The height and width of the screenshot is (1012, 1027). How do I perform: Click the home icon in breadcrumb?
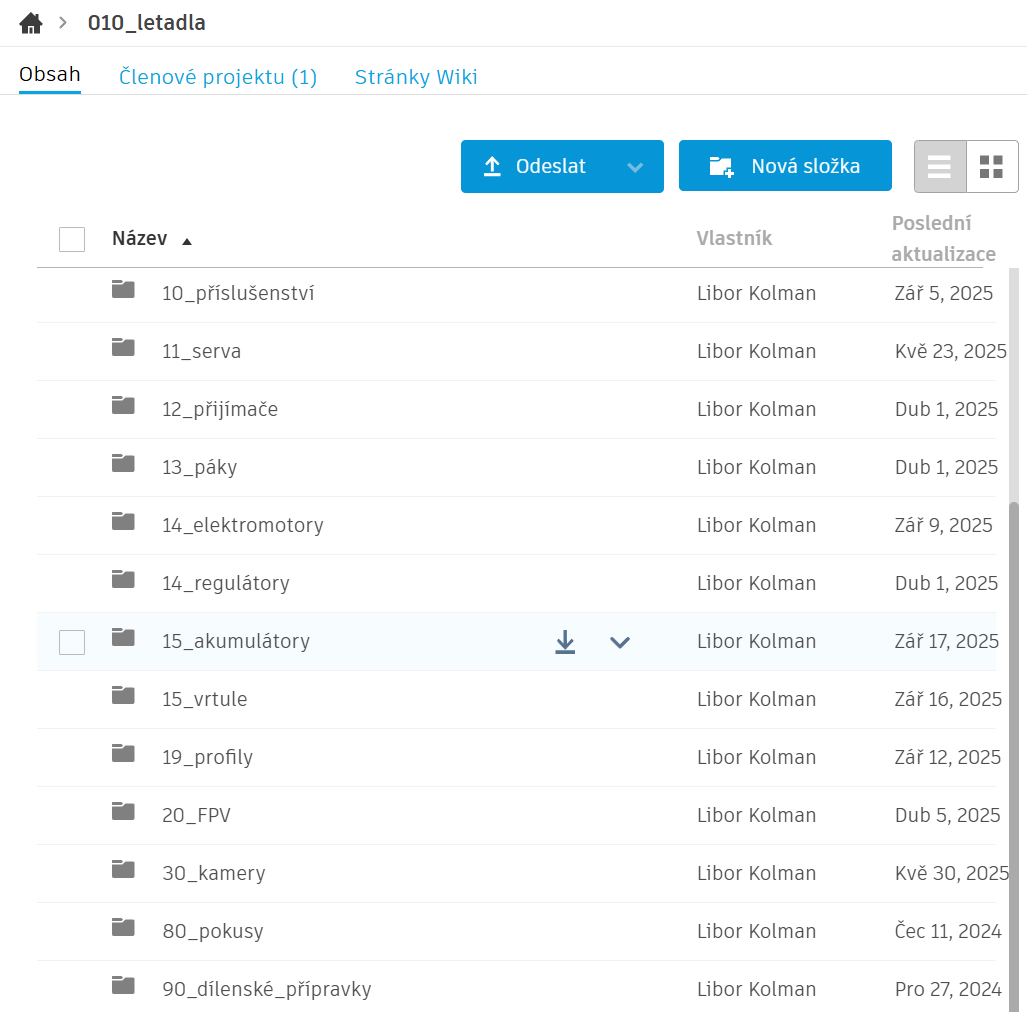(31, 23)
